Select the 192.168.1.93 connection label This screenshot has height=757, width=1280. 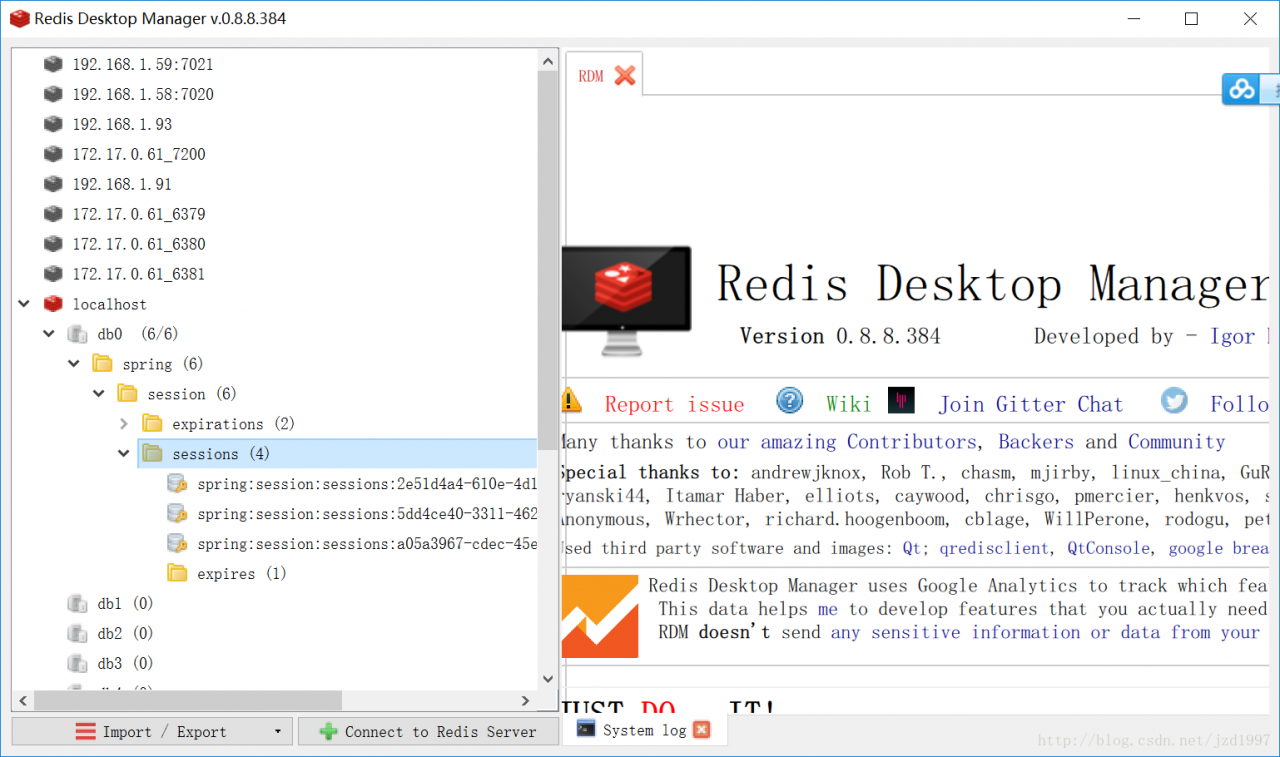click(122, 124)
